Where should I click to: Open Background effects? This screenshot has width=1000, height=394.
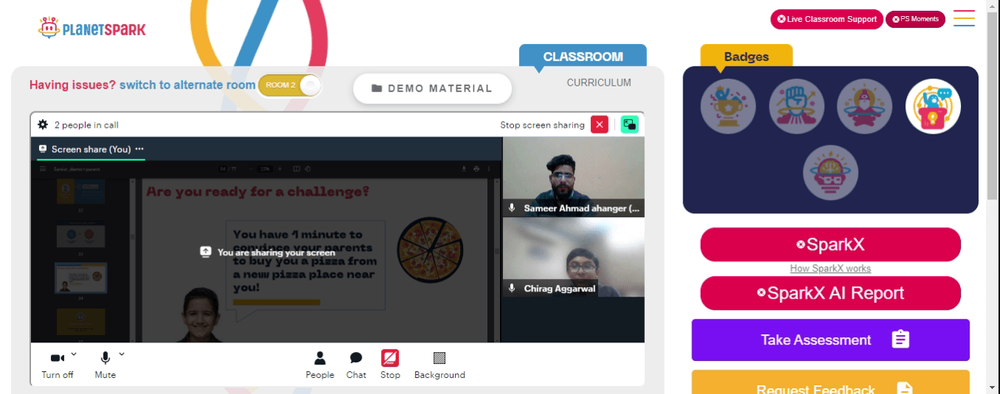tap(439, 365)
